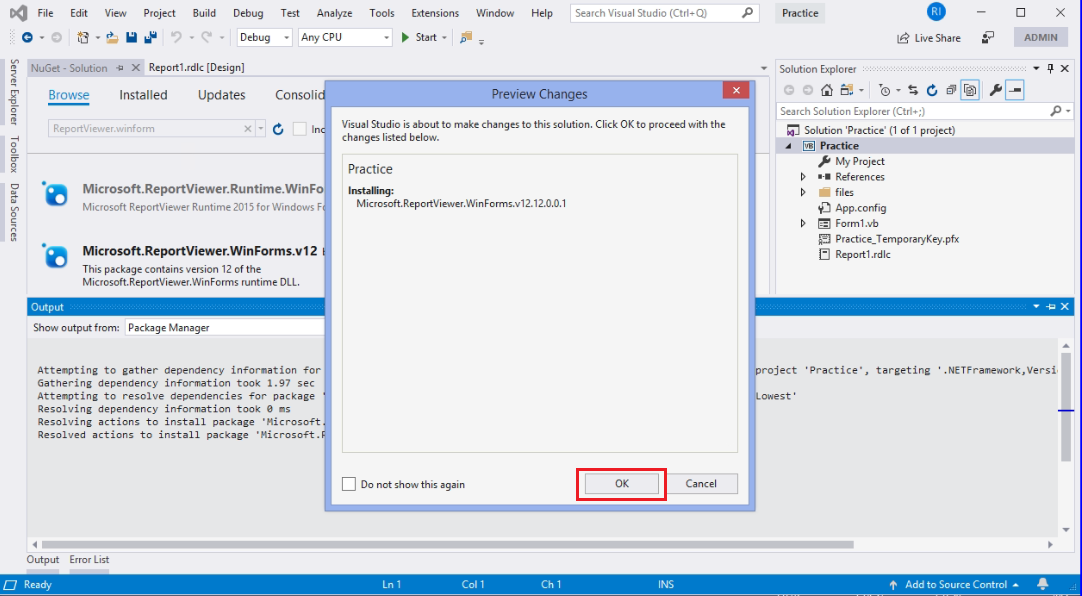The height and width of the screenshot is (596, 1082).
Task: Switch to the Installed tab in NuGet
Action: coord(143,95)
